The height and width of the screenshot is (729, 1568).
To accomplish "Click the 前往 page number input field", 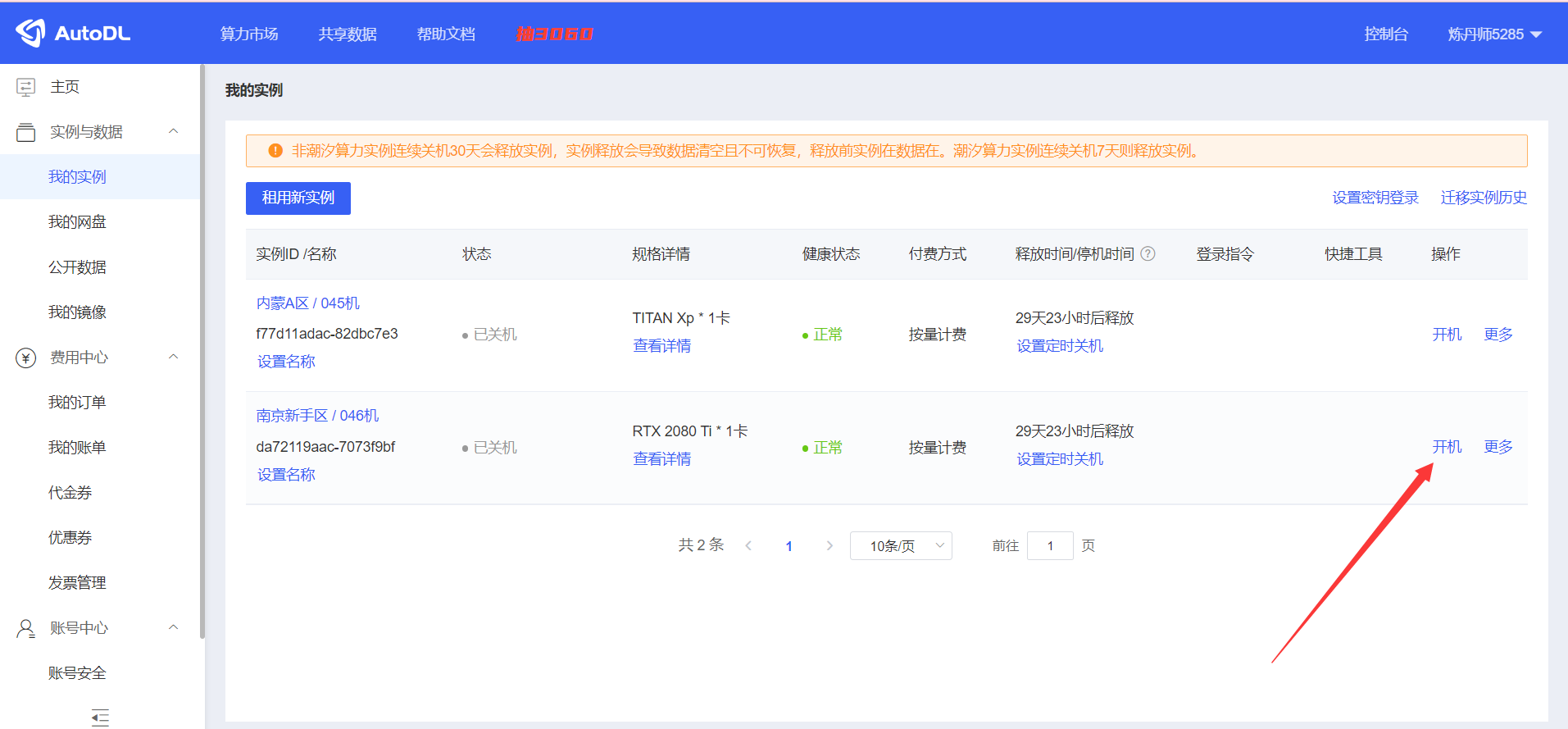I will pos(1049,546).
